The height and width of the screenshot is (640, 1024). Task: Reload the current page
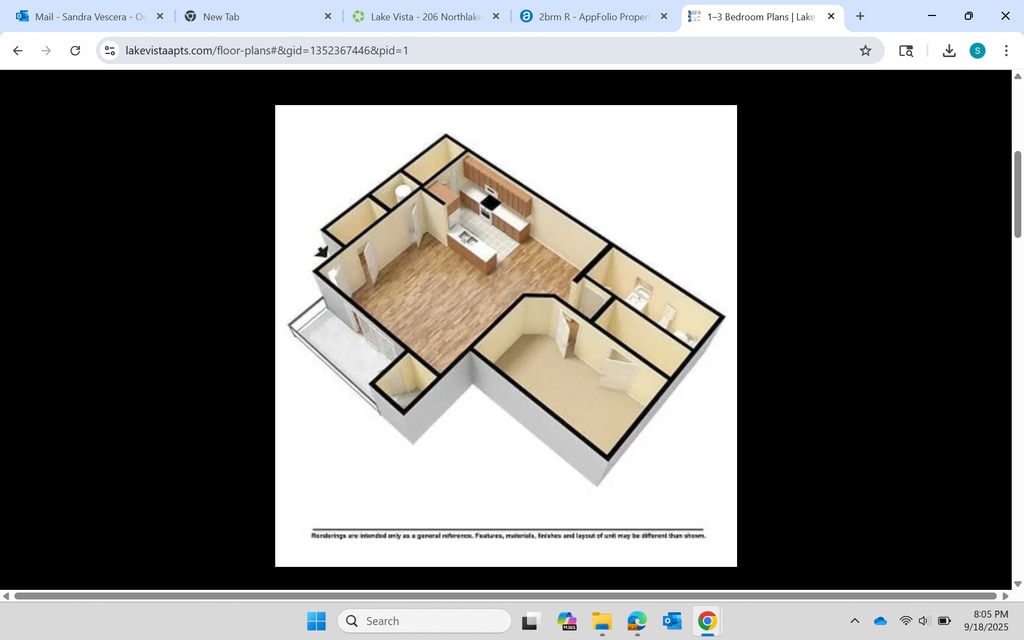pyautogui.click(x=75, y=51)
